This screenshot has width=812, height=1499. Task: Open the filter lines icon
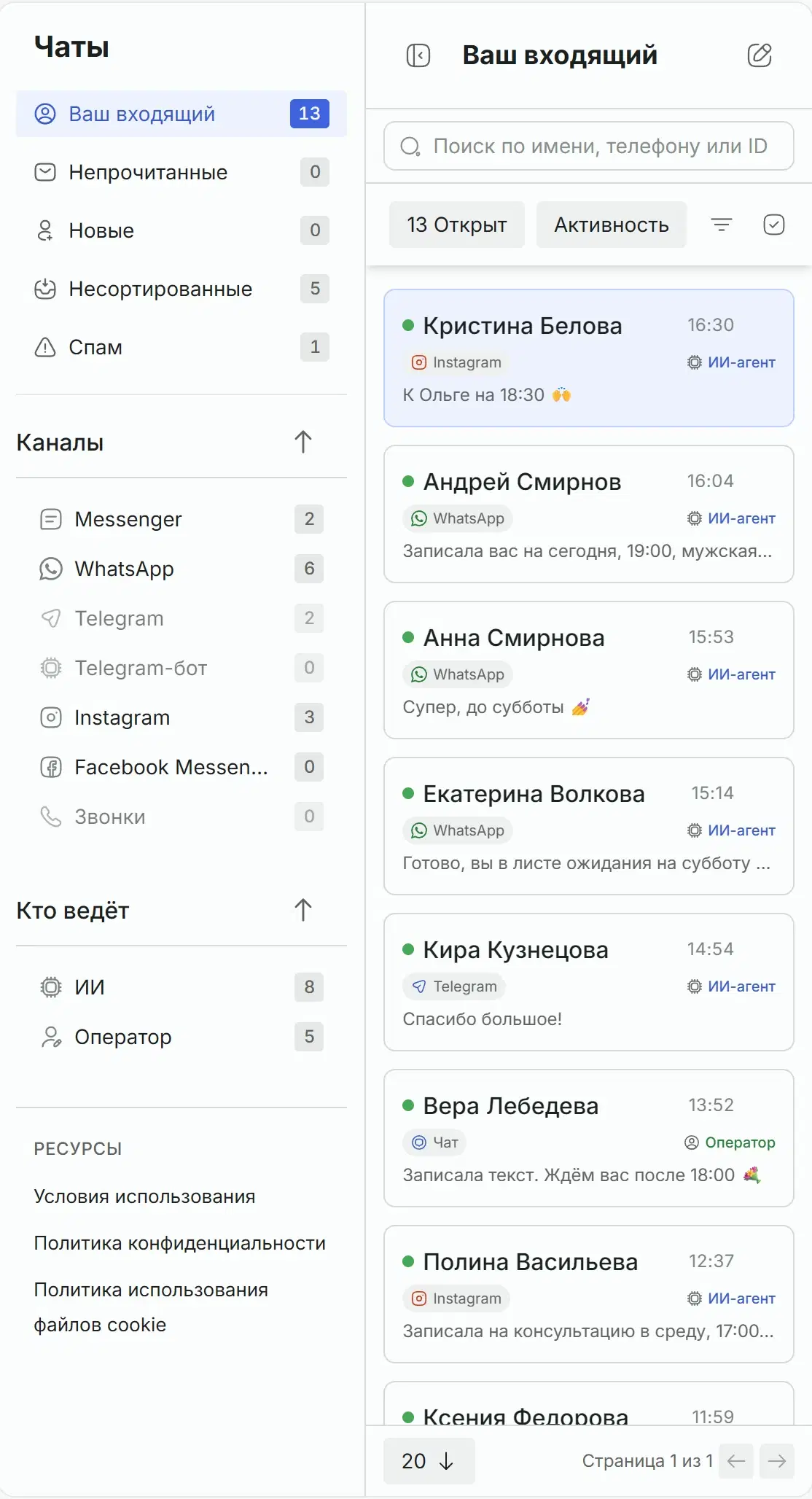click(722, 225)
